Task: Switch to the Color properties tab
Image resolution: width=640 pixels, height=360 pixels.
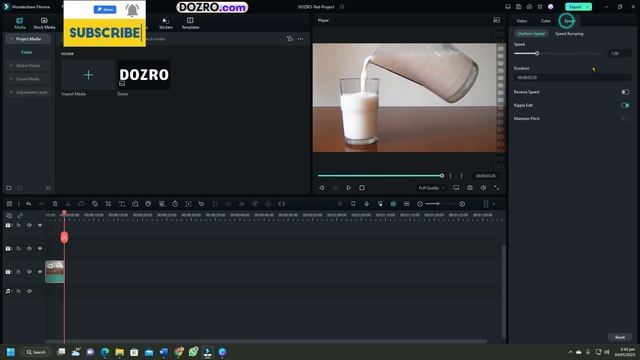Action: pyautogui.click(x=546, y=21)
